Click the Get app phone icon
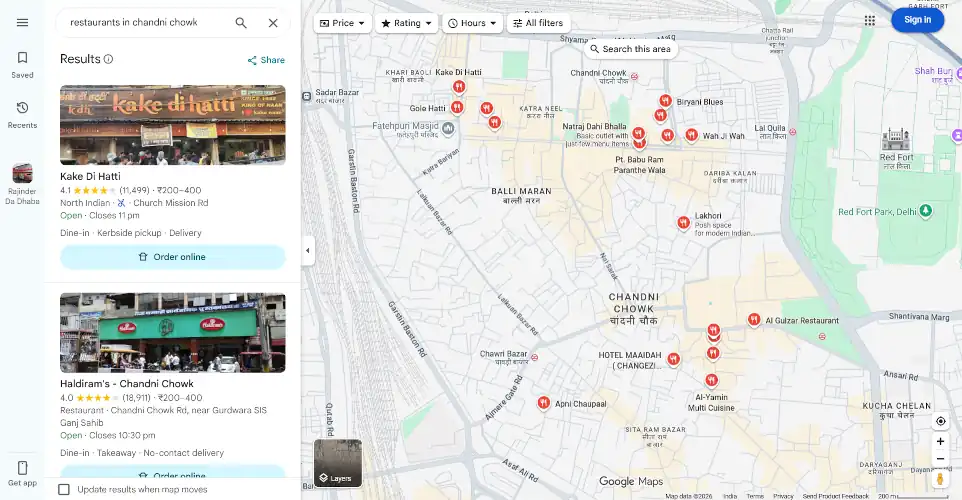962x500 pixels. (x=22, y=468)
